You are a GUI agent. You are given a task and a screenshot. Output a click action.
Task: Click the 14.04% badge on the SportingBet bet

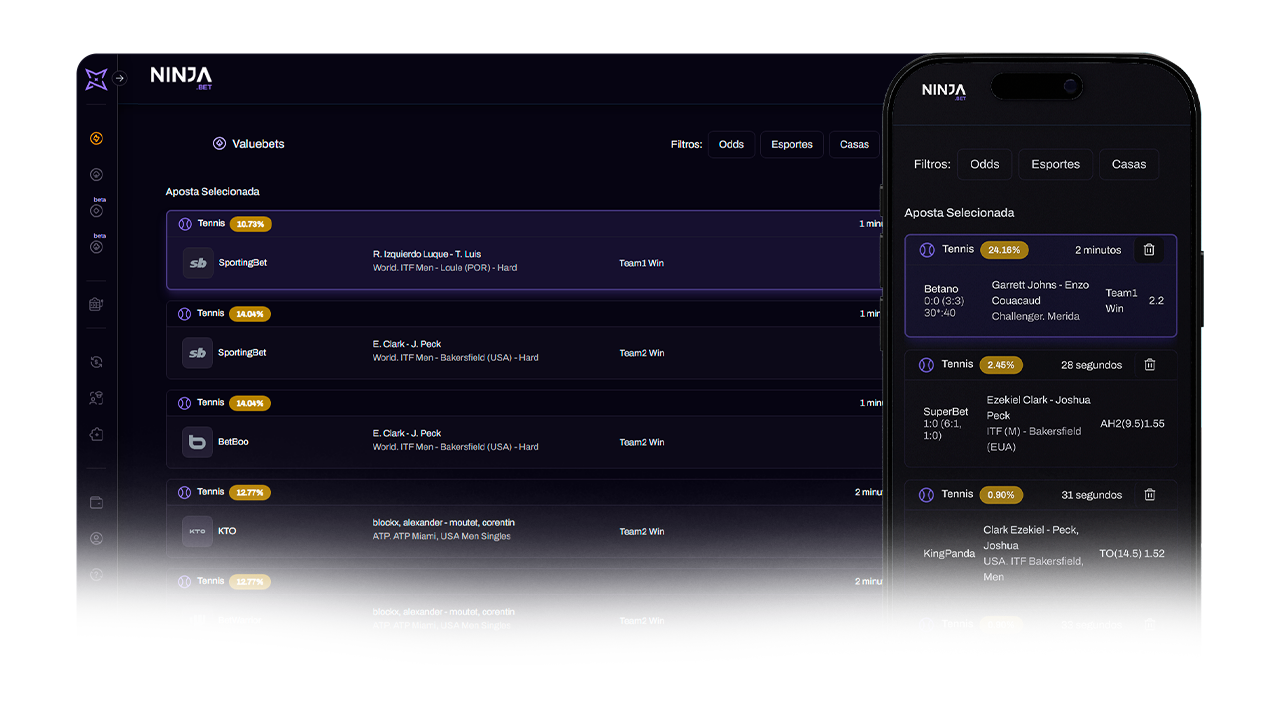250,314
